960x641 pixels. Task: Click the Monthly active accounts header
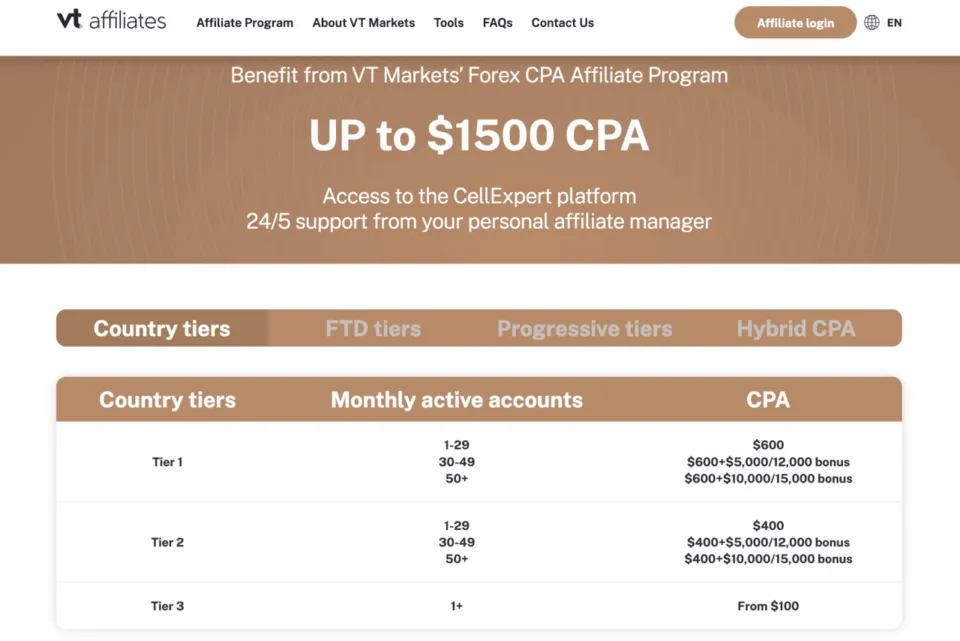[x=456, y=399]
